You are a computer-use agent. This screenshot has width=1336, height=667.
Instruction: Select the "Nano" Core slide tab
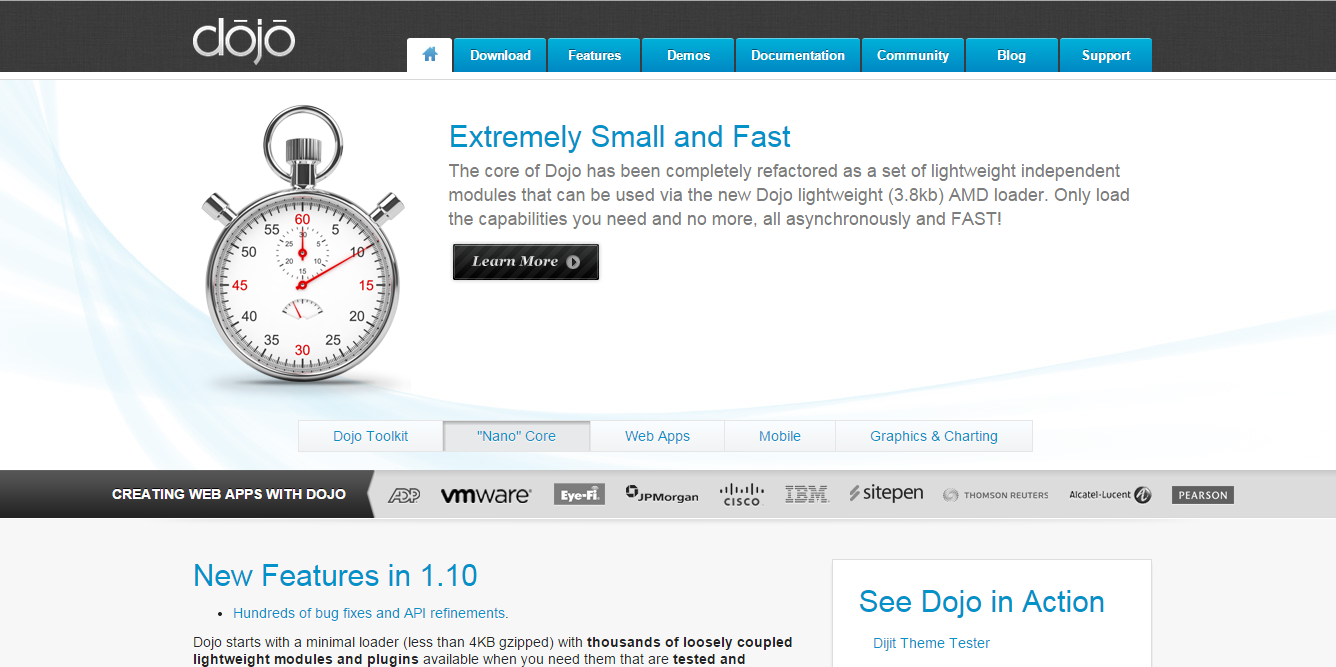(517, 436)
